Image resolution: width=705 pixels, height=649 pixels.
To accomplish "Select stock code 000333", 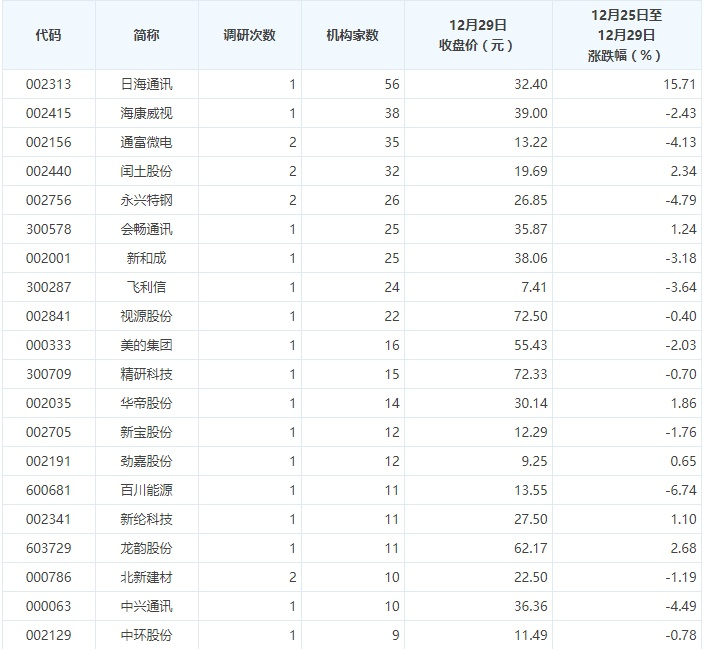I will click(49, 345).
